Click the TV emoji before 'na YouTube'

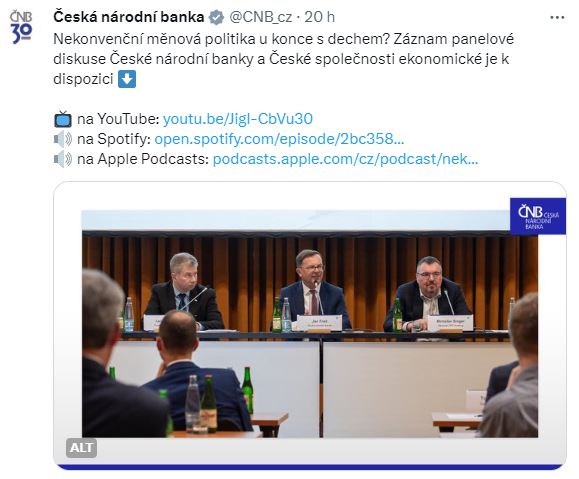tap(63, 119)
